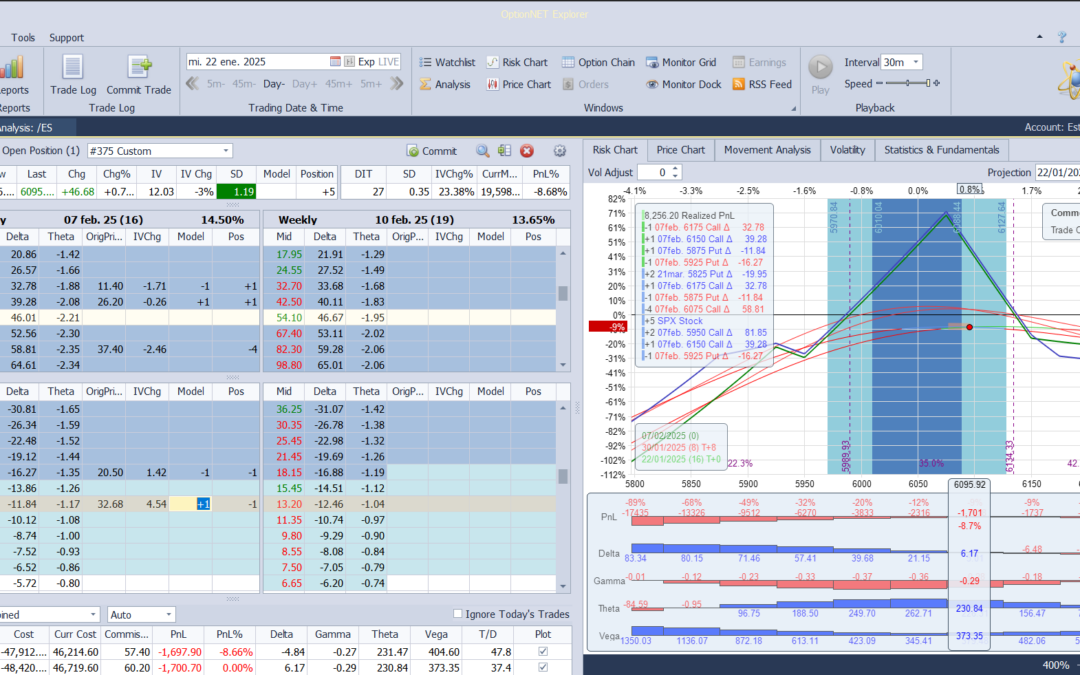The height and width of the screenshot is (675, 1080).
Task: Click the green SD cell 1.19
Action: 236,192
